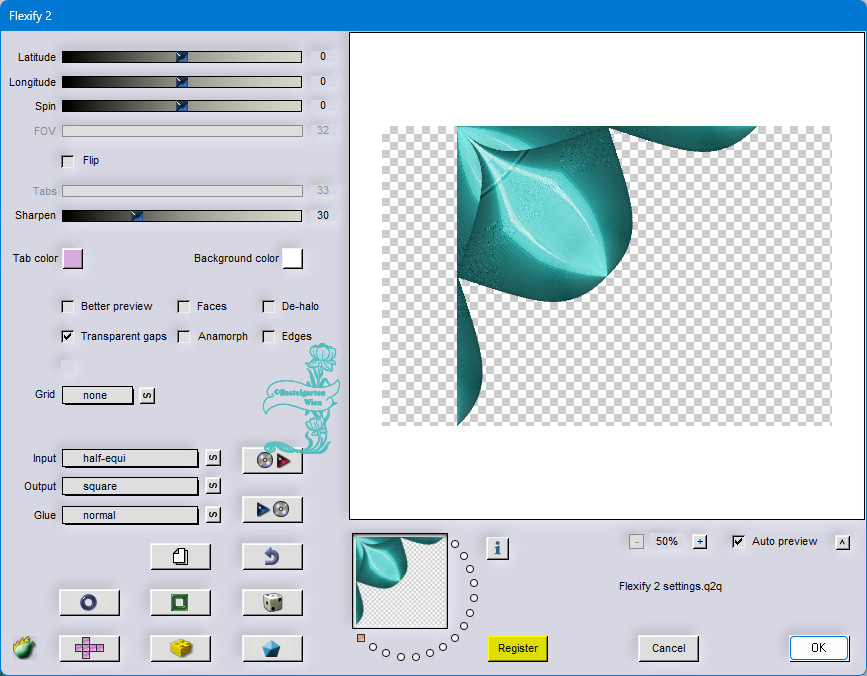
Task: Click the Latitude slider track
Action: tap(182, 56)
